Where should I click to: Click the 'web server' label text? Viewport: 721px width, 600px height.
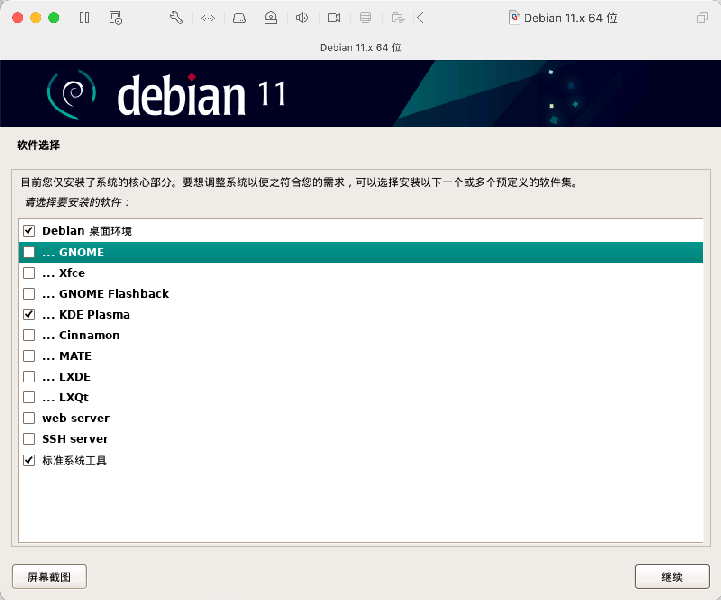[x=76, y=418]
